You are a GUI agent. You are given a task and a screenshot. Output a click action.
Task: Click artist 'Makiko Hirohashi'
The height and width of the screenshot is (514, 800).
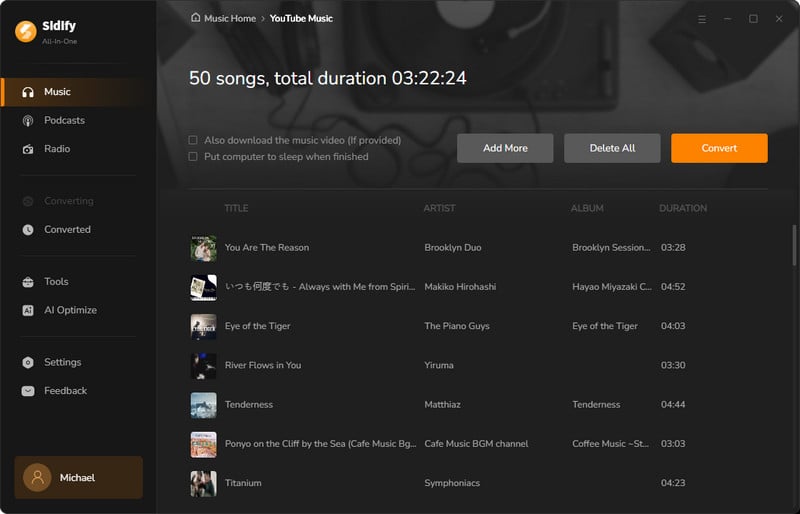460,287
